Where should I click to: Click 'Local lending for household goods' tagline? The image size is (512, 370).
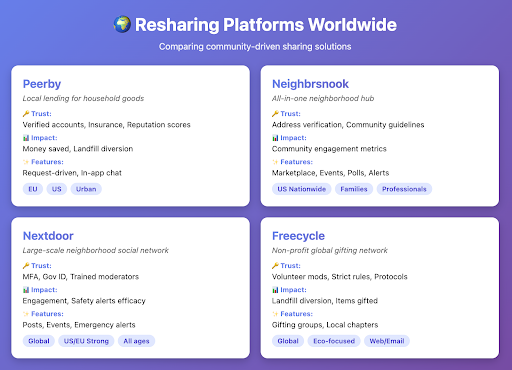(x=83, y=98)
